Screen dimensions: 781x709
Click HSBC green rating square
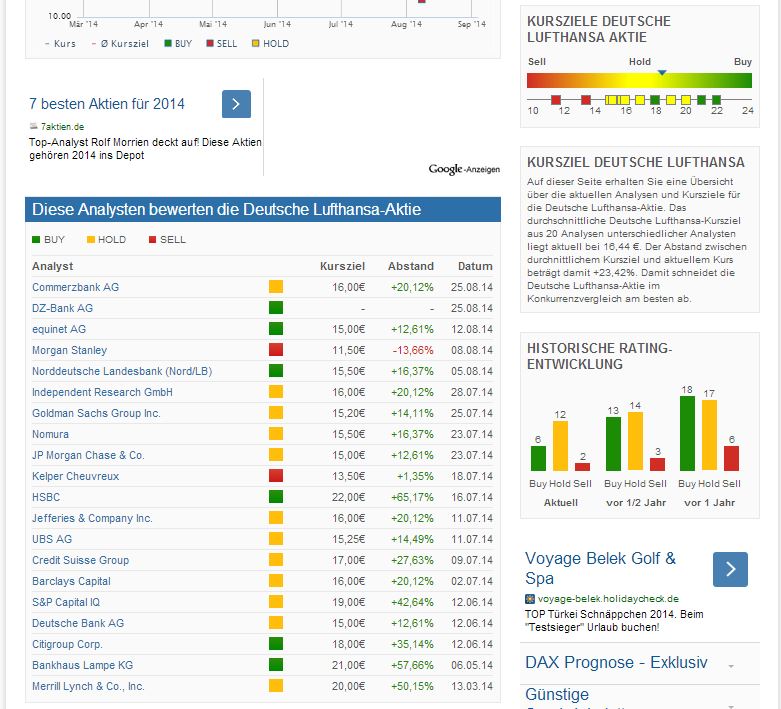coord(275,496)
